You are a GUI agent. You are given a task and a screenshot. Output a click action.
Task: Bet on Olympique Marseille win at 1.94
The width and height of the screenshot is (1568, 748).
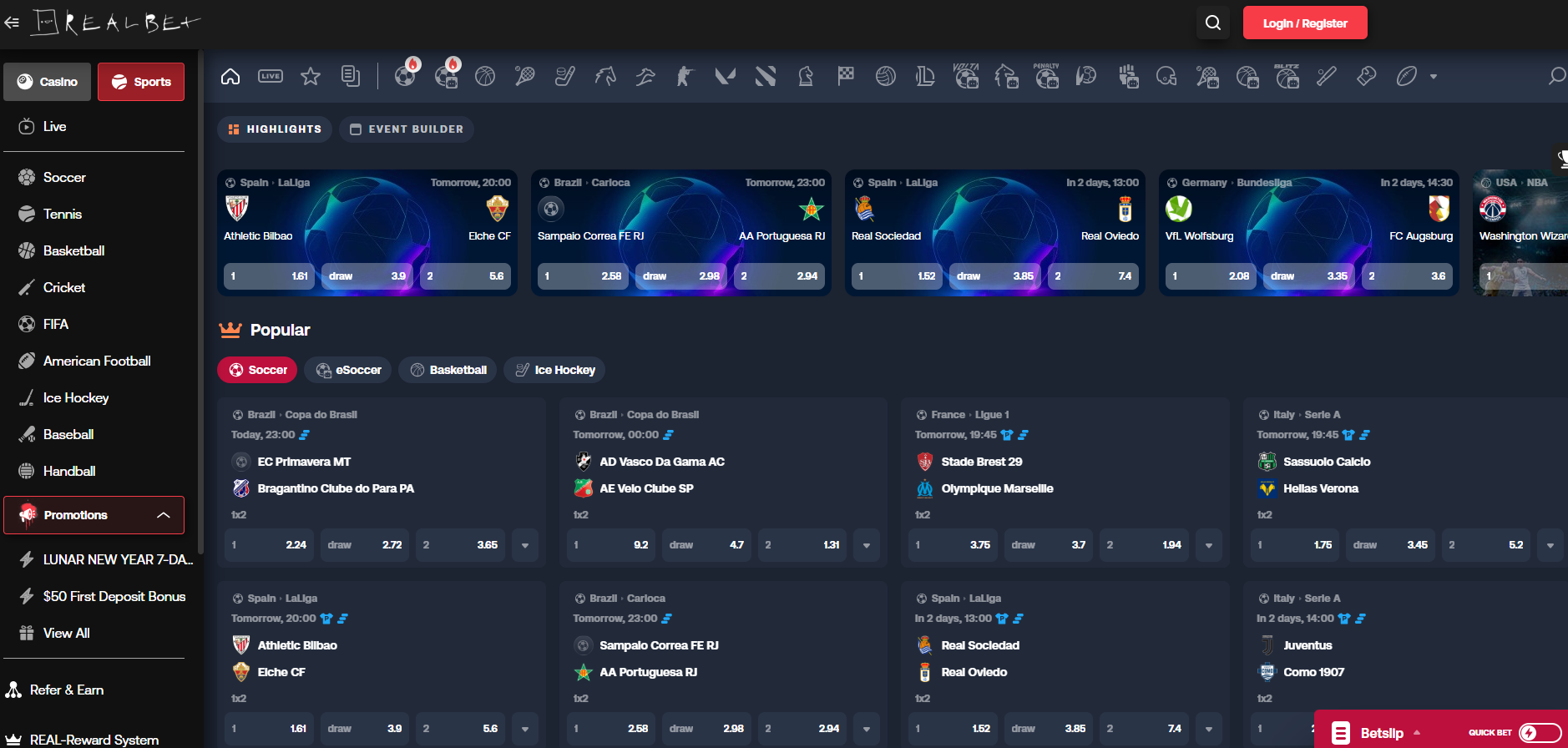(x=1145, y=545)
